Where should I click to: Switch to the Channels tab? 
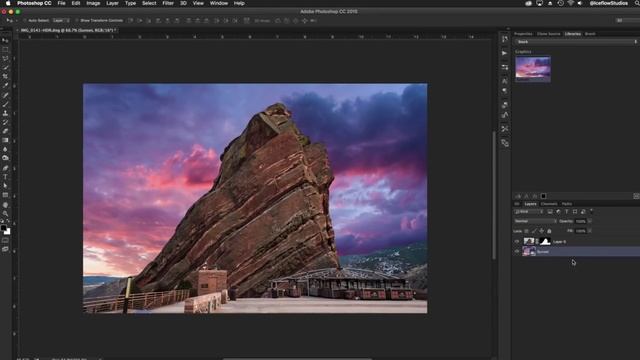(549, 204)
